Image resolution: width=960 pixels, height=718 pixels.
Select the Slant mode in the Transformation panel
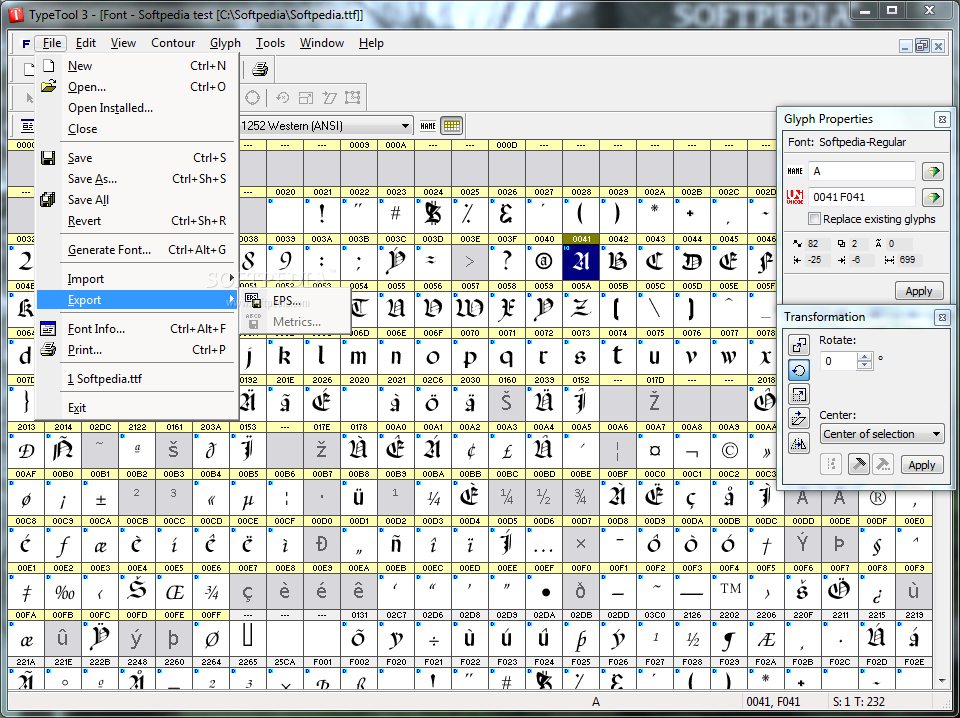tap(798, 419)
